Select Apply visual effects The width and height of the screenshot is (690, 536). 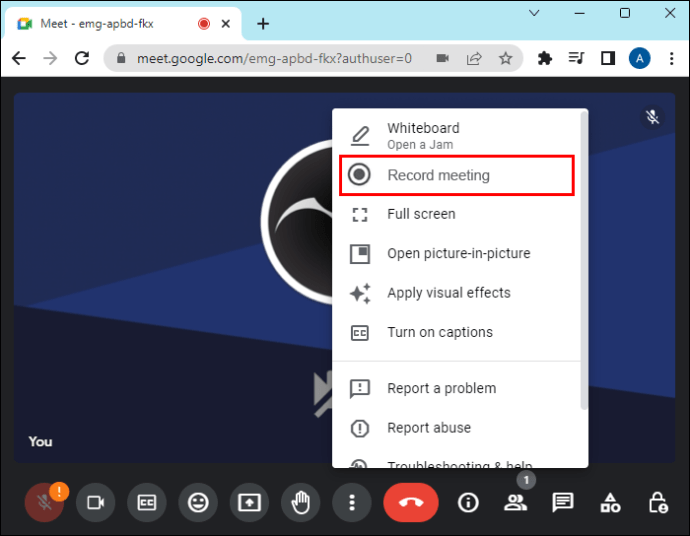456,293
